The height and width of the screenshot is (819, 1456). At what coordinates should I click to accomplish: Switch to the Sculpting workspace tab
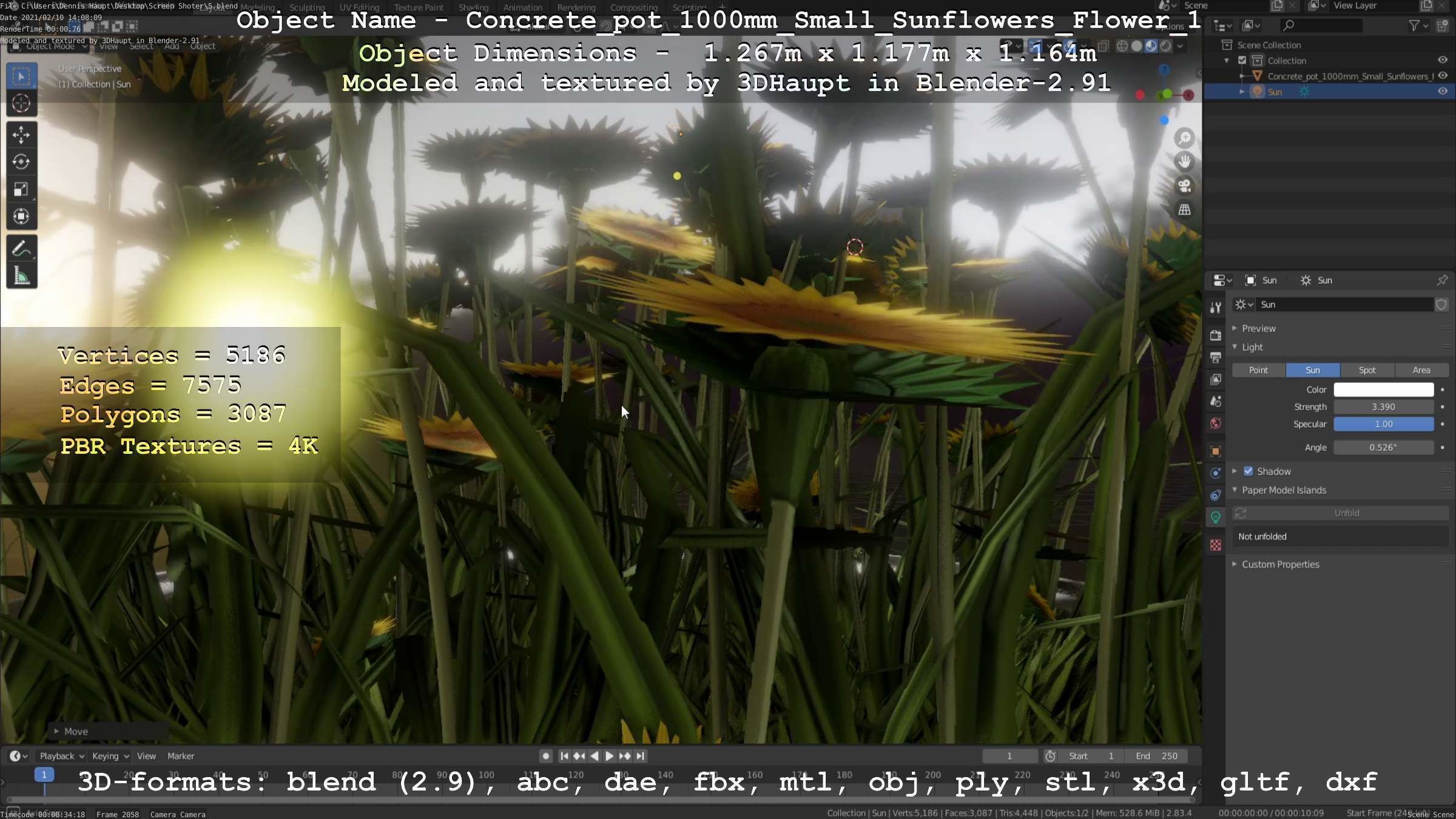click(x=307, y=7)
